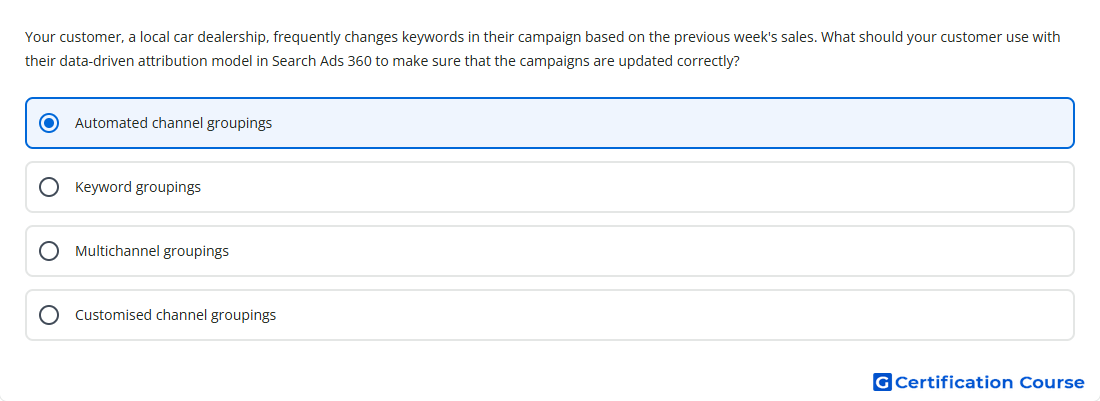The height and width of the screenshot is (401, 1100).
Task: Choose the Multichannel groupings radio button
Action: (x=49, y=251)
